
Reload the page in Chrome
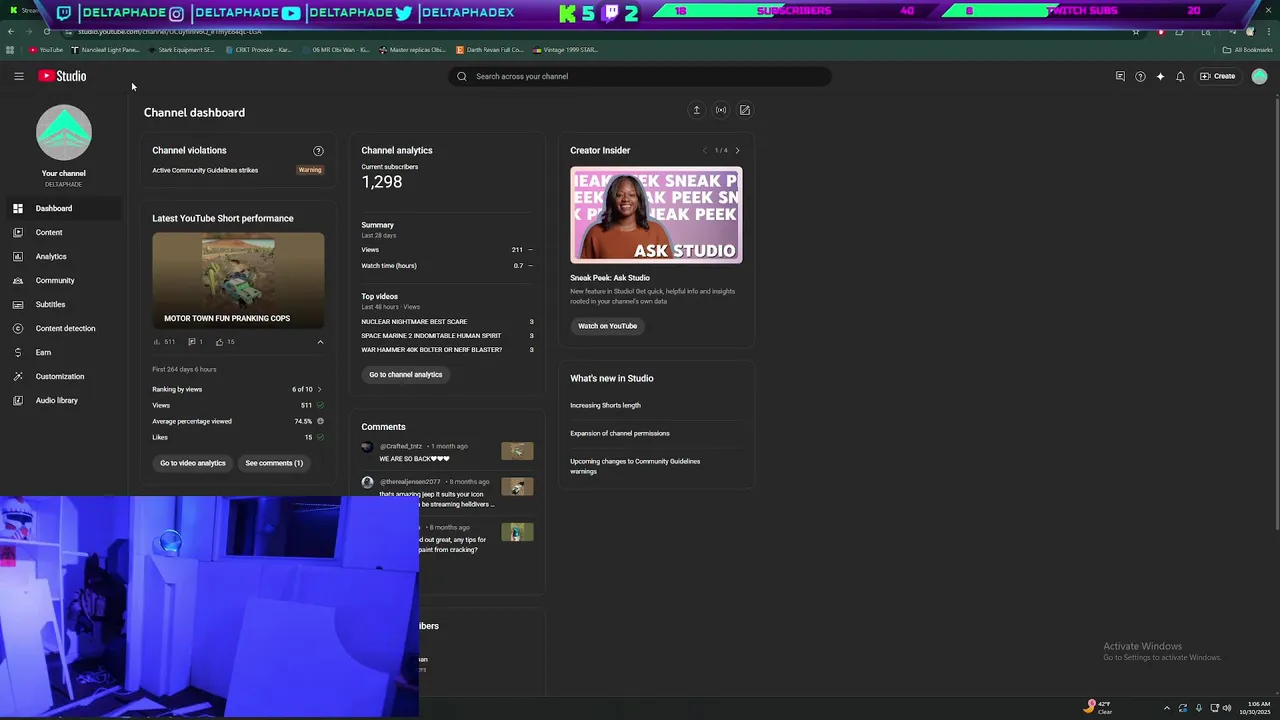[46, 32]
